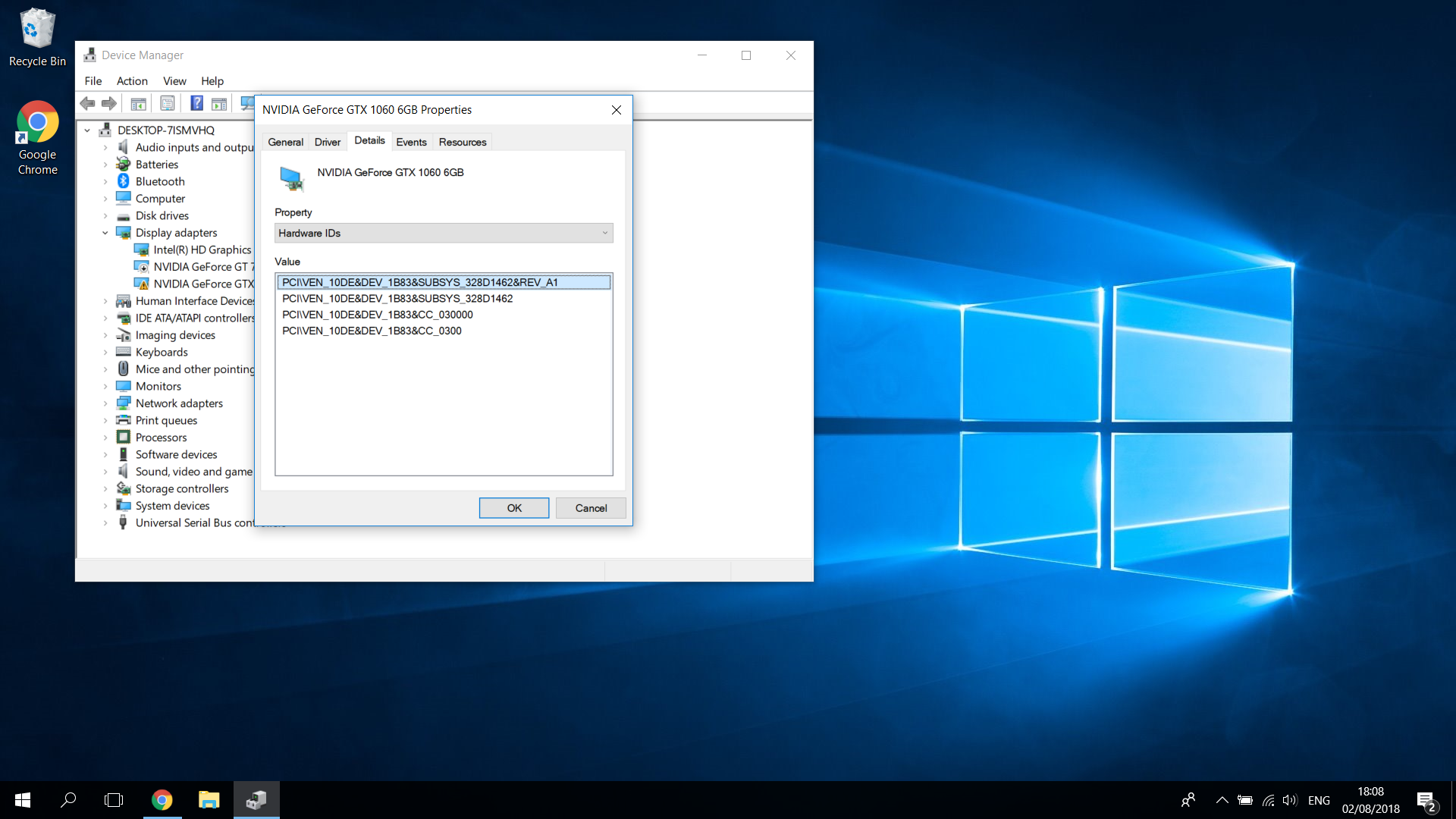
Task: Click the Computer category icon in the tree
Action: click(x=124, y=198)
